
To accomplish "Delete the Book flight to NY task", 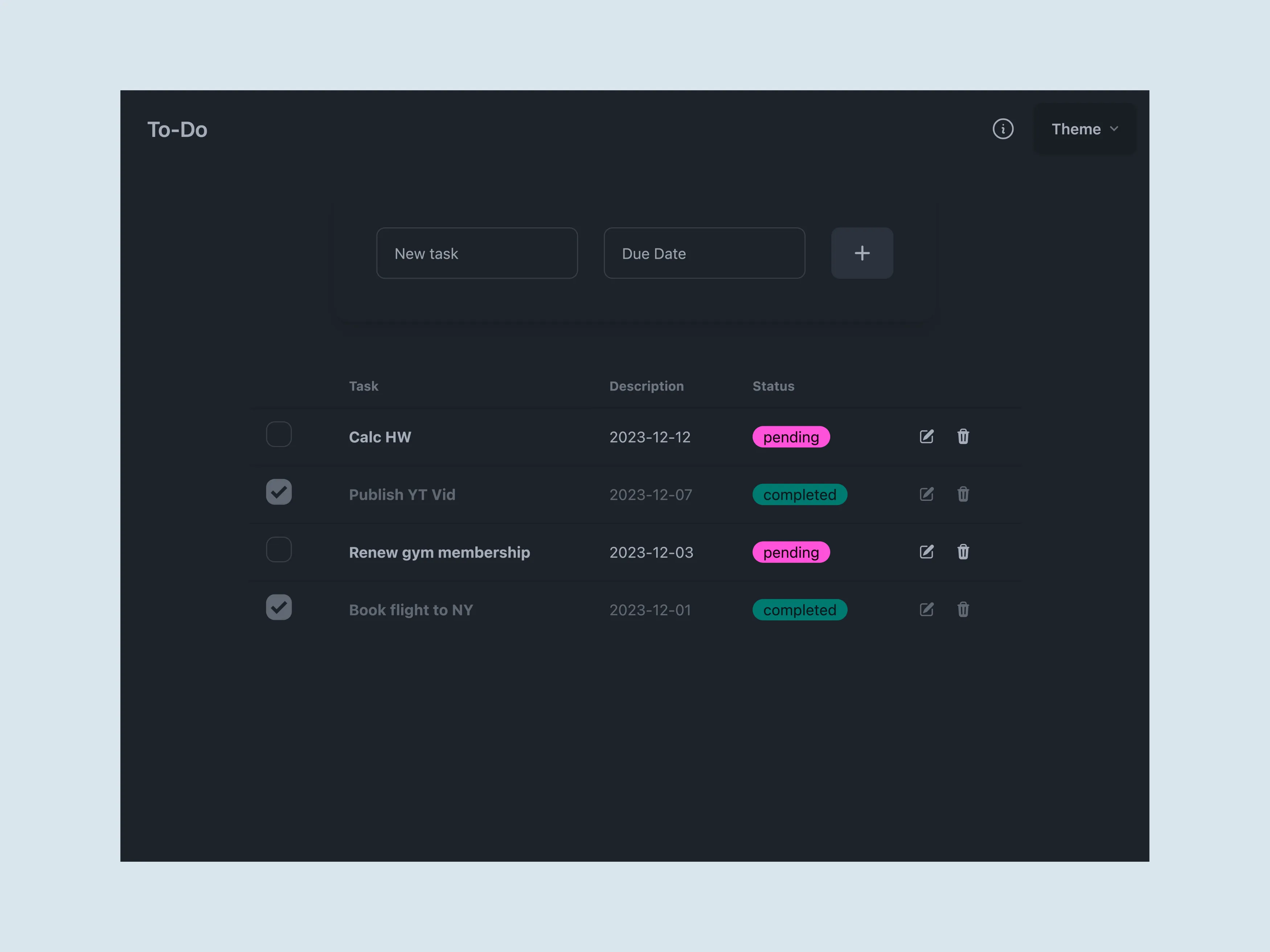I will coord(963,609).
